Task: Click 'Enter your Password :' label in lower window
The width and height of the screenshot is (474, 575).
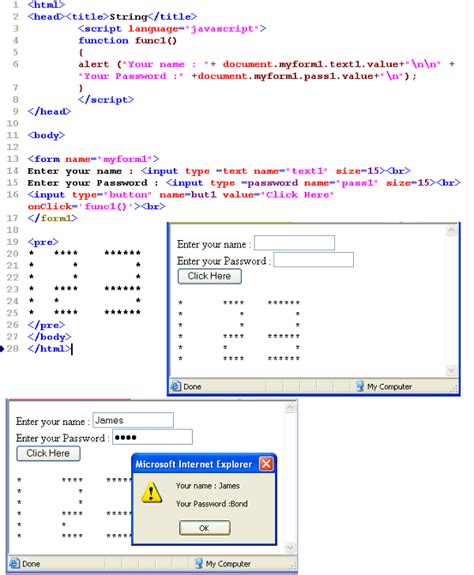Action: point(63,439)
